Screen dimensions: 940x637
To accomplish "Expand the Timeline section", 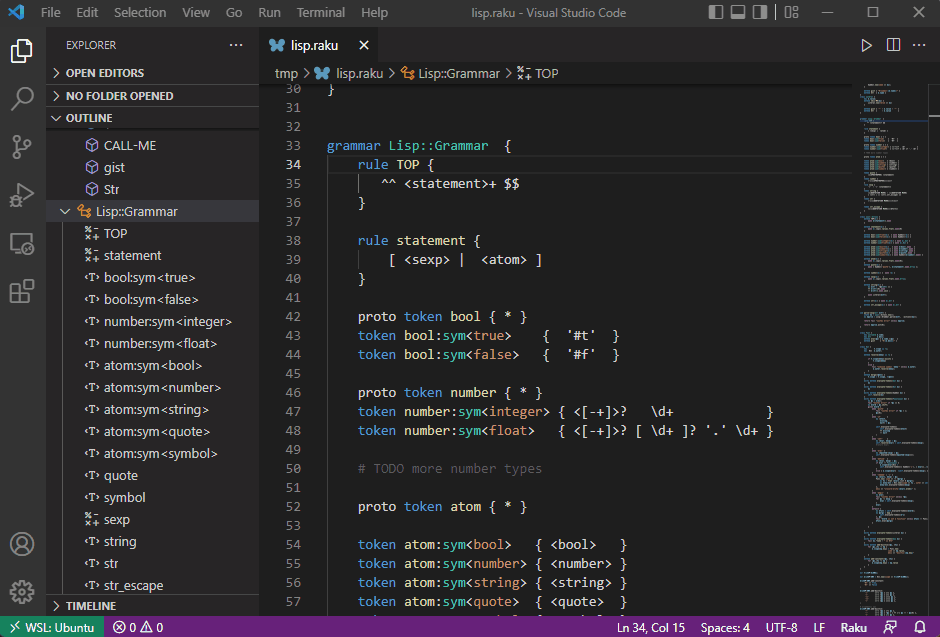I will 153,606.
